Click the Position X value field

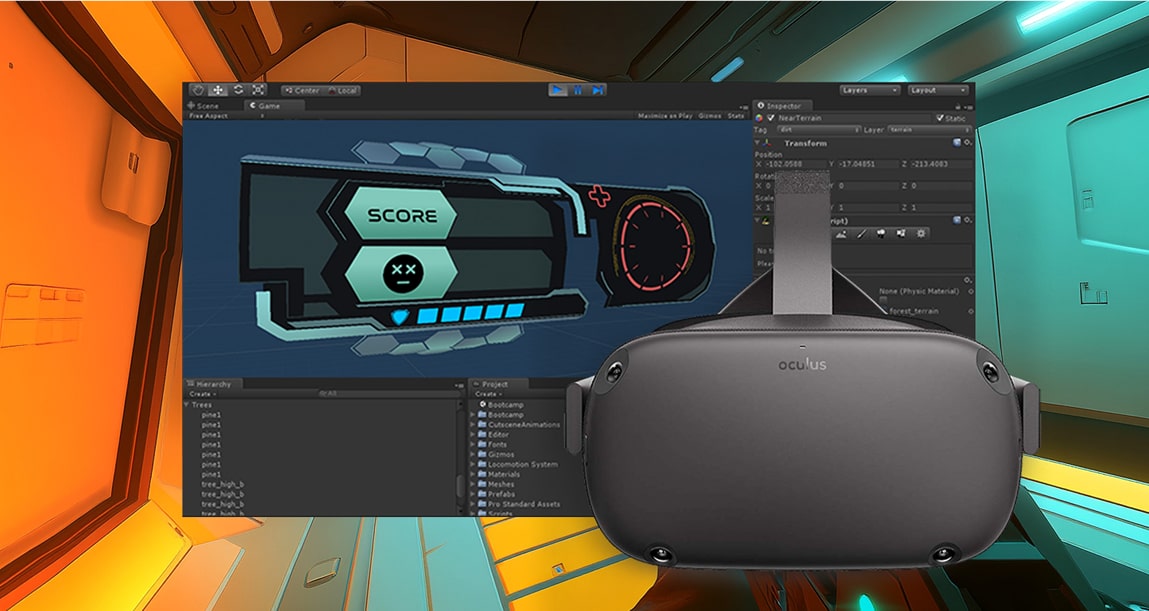tap(794, 164)
